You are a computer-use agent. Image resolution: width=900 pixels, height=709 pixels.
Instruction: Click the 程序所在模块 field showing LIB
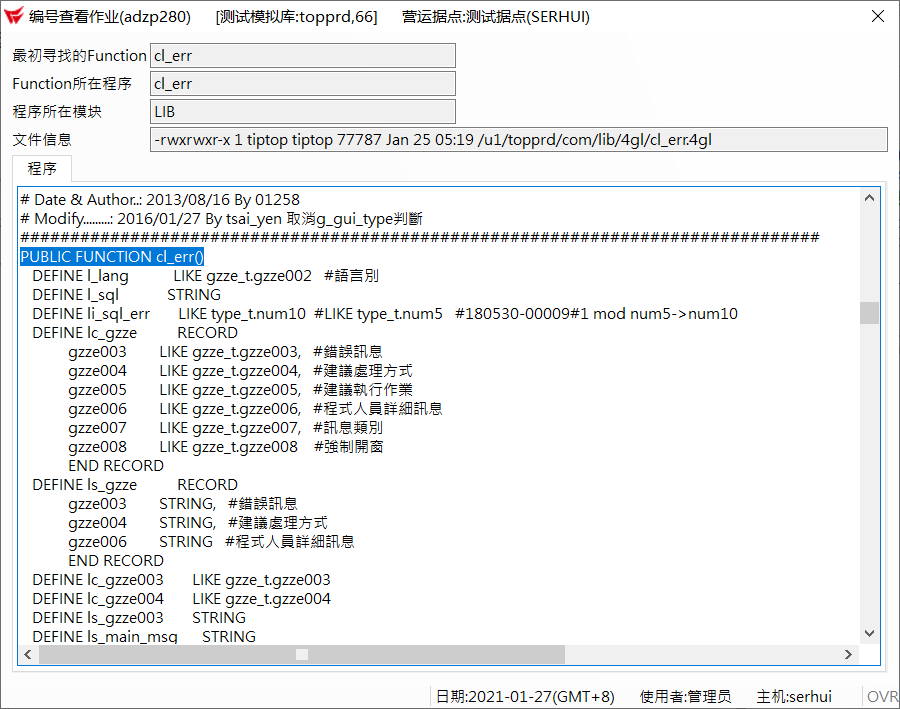pyautogui.click(x=302, y=112)
